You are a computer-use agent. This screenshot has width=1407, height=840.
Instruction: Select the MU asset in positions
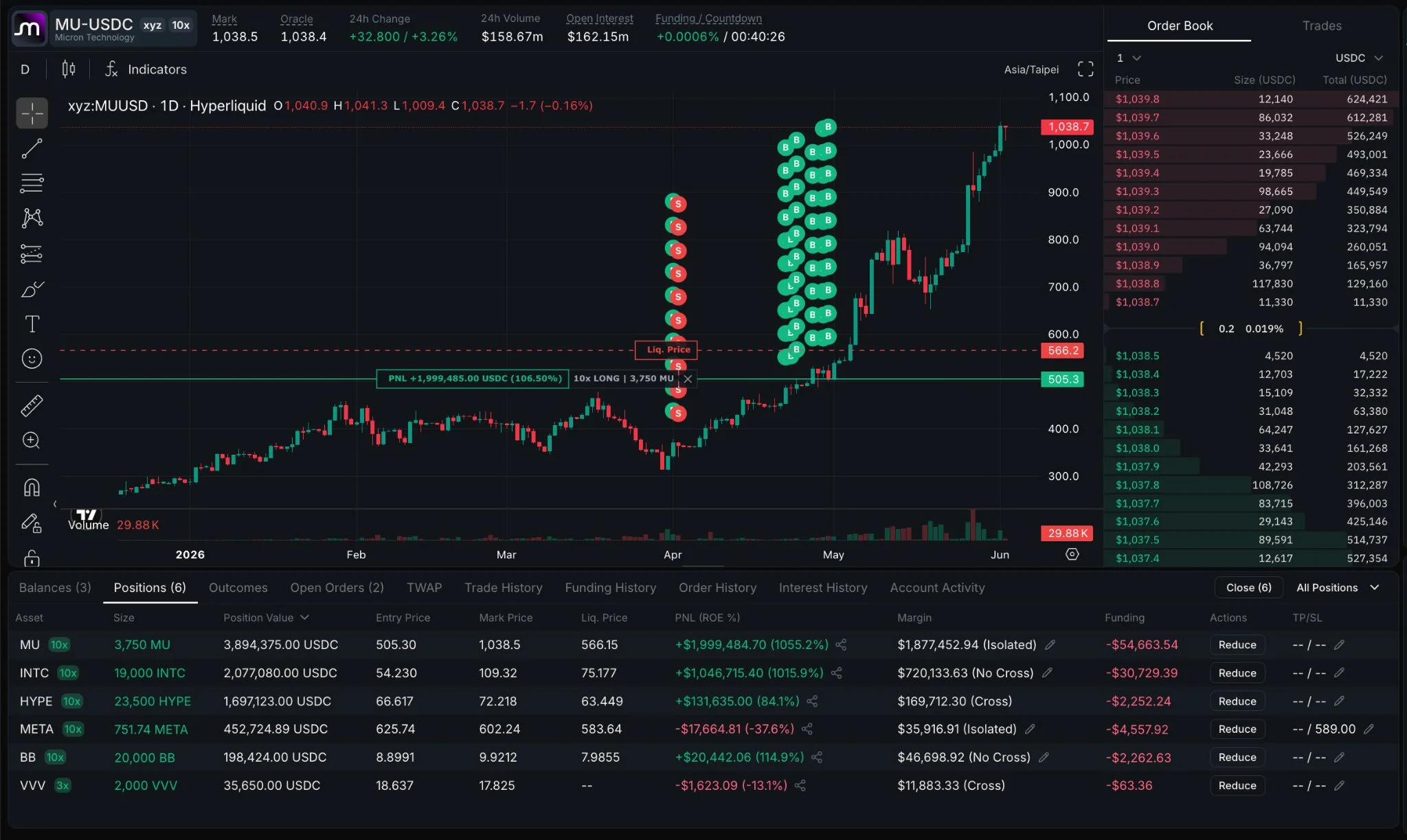point(30,645)
